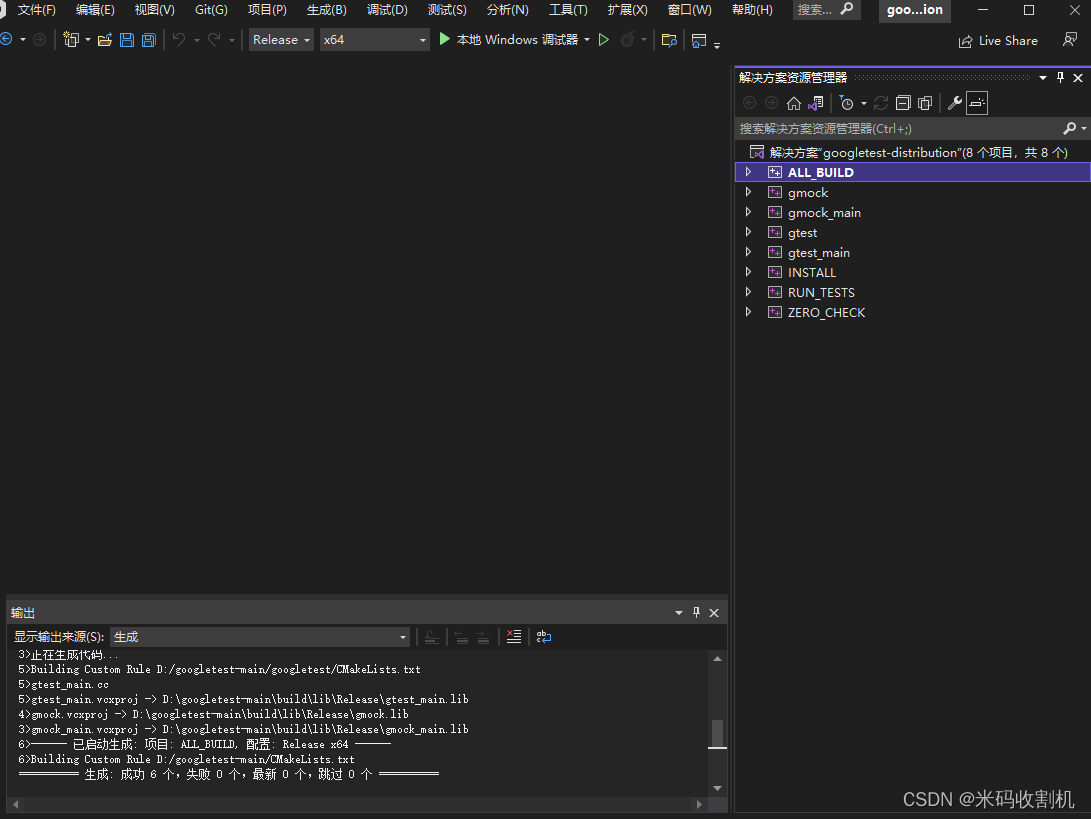Image resolution: width=1091 pixels, height=819 pixels.
Task: Click the Find Message in Code output icon
Action: coord(432,637)
